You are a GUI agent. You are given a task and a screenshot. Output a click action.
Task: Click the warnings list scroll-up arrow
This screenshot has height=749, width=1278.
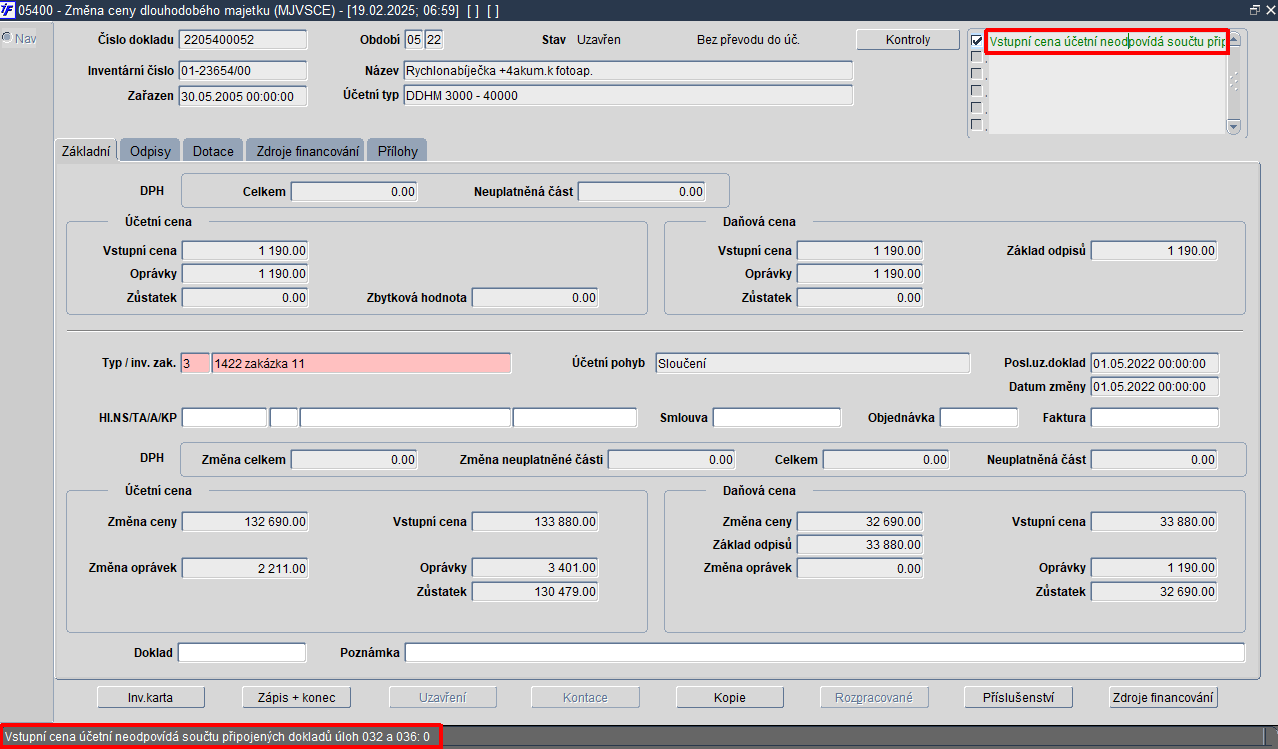[x=1233, y=39]
